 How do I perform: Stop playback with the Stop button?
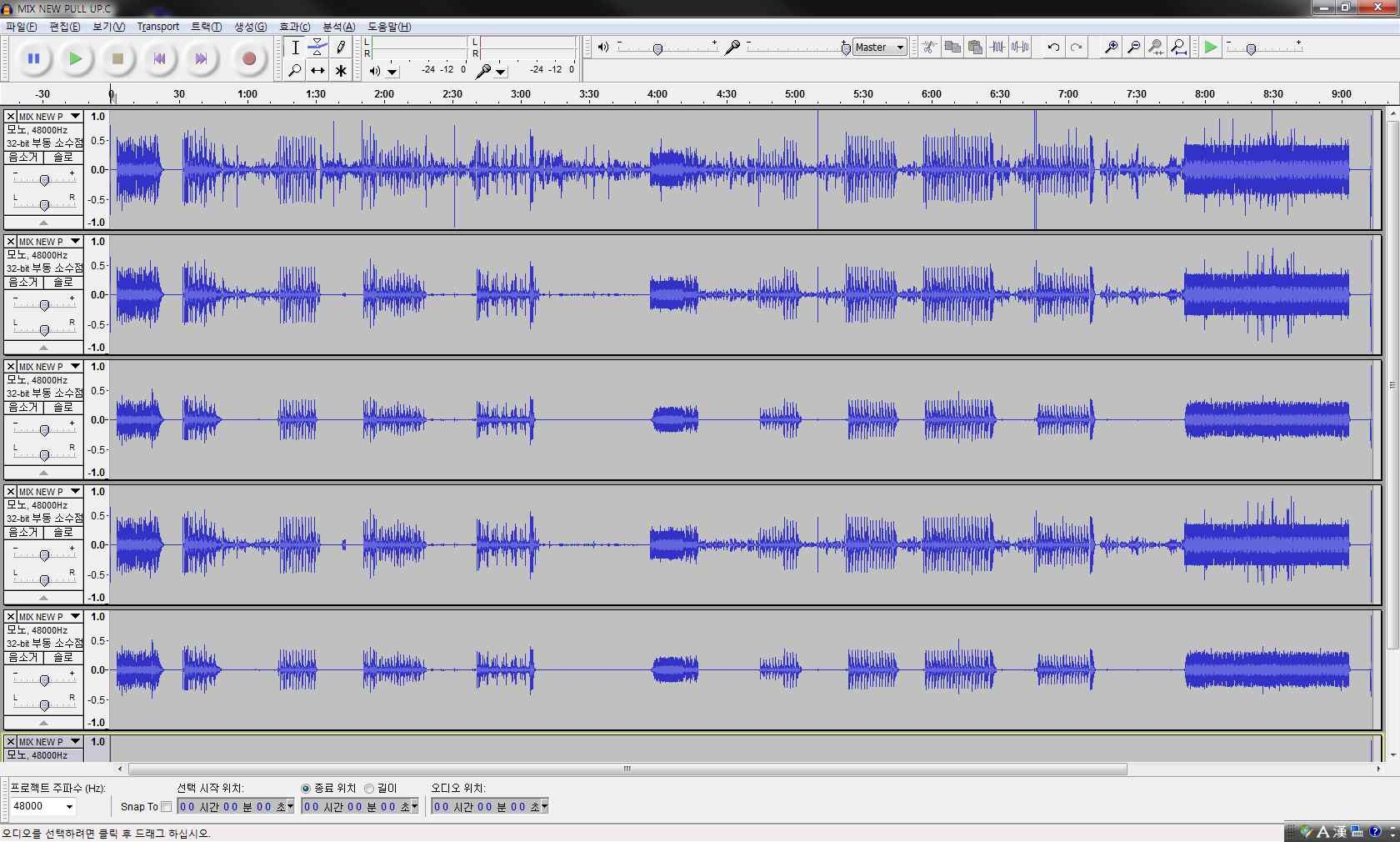click(117, 58)
